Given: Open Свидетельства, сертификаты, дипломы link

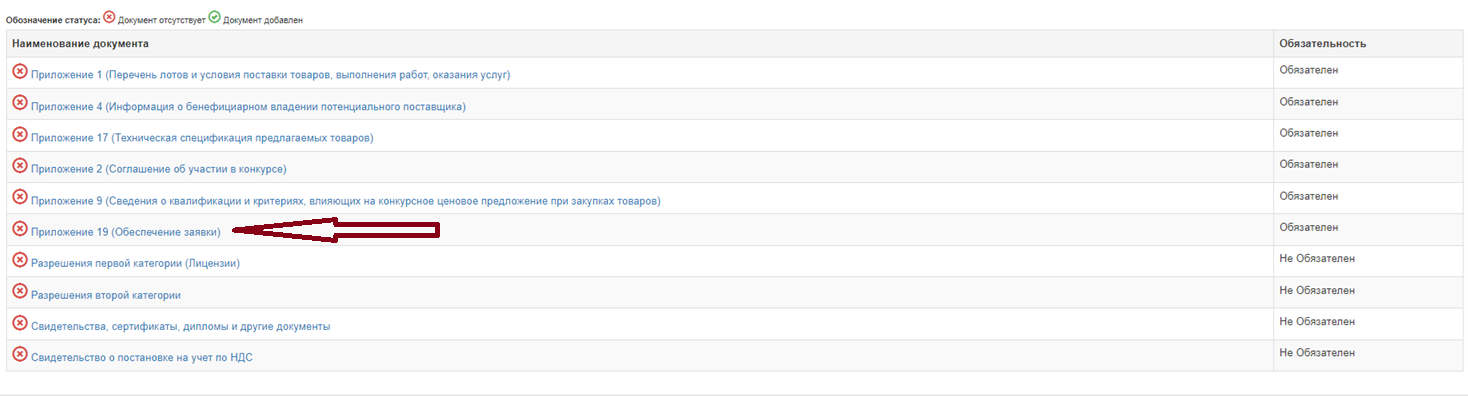Looking at the screenshot, I should pos(181,327).
